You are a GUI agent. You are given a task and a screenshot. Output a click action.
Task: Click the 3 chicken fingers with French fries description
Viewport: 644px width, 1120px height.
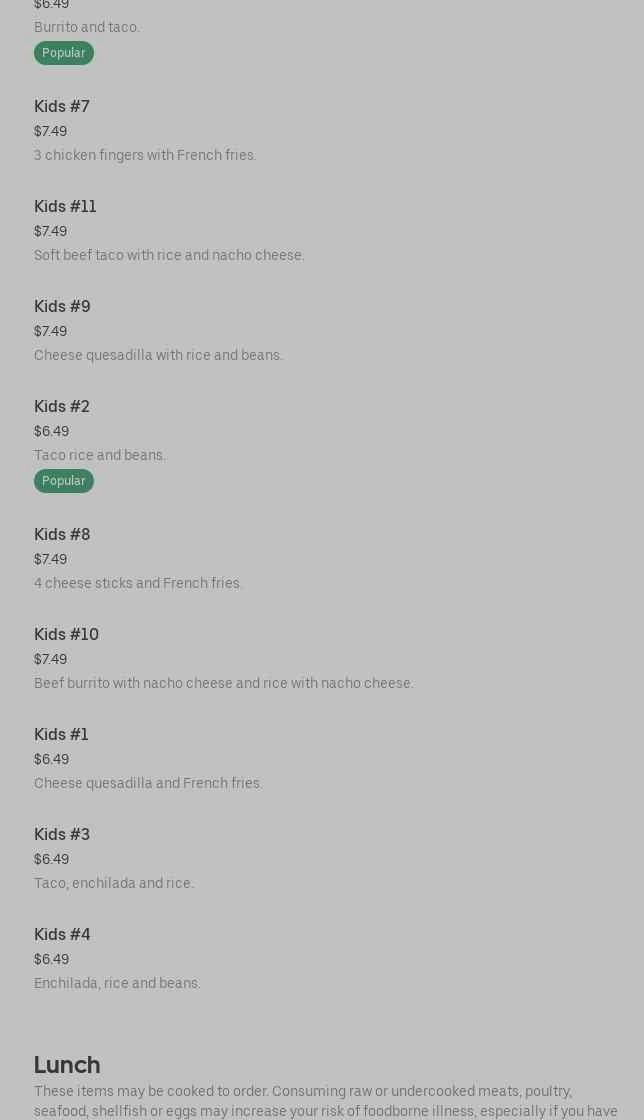pos(145,155)
